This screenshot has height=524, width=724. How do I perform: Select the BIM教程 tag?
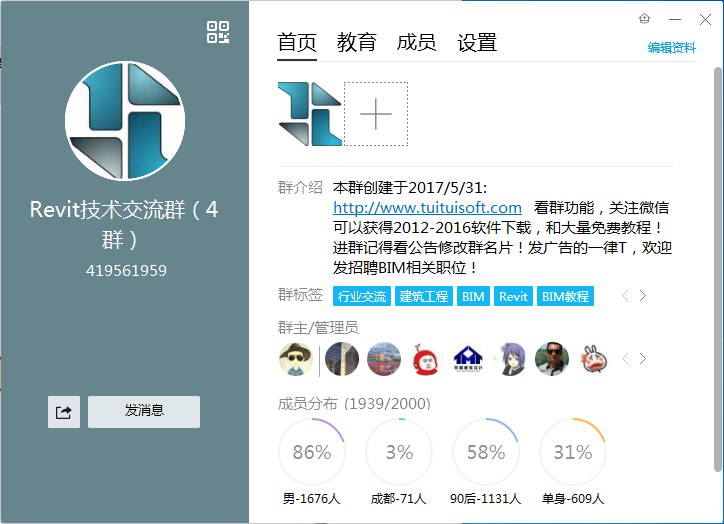pyautogui.click(x=566, y=296)
